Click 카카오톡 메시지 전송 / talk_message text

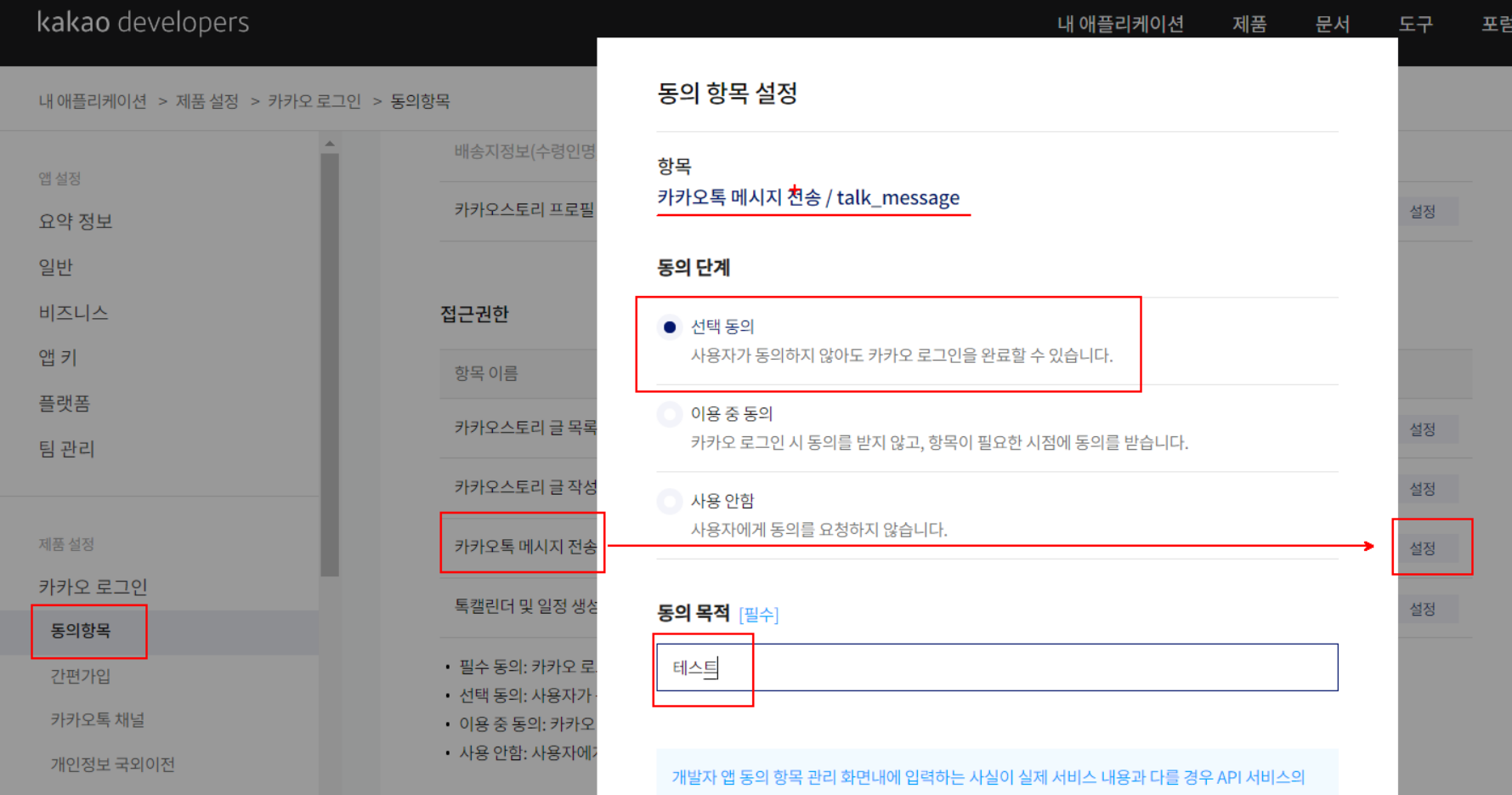click(x=808, y=198)
